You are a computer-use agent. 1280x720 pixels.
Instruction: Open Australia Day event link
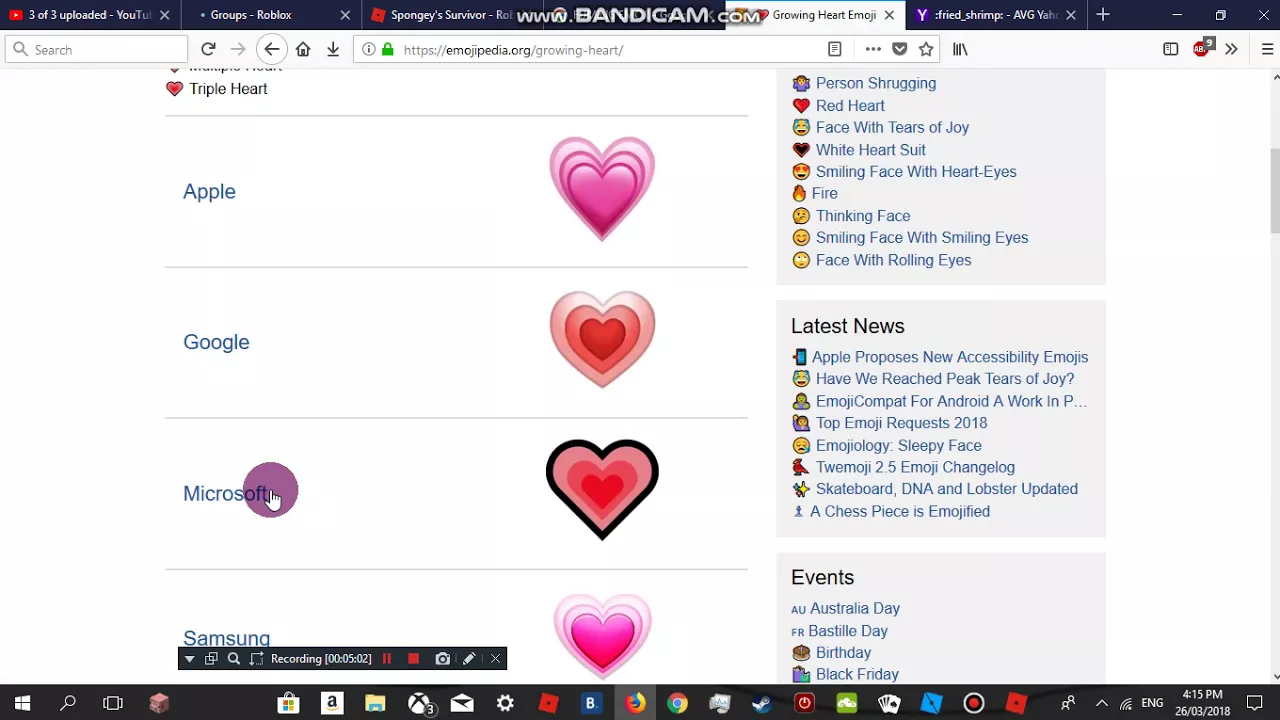855,608
